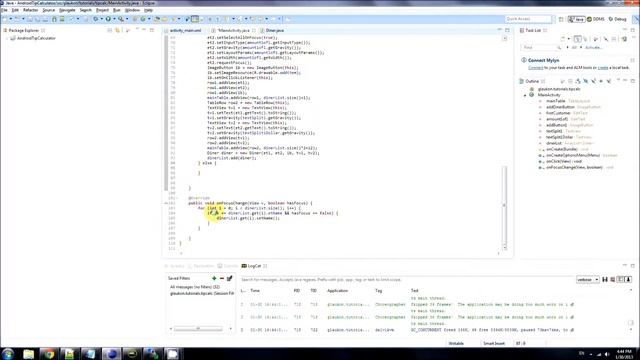Select mainTable in Outline
The image size is (640, 360).
(x=556, y=101)
